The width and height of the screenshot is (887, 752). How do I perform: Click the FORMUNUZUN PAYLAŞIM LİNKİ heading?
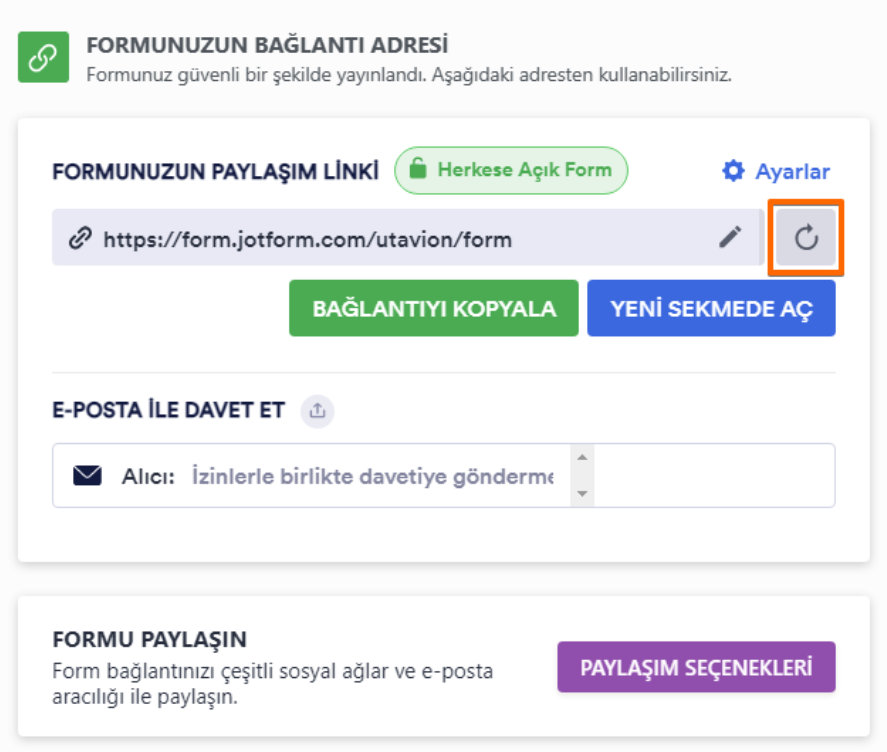point(216,171)
